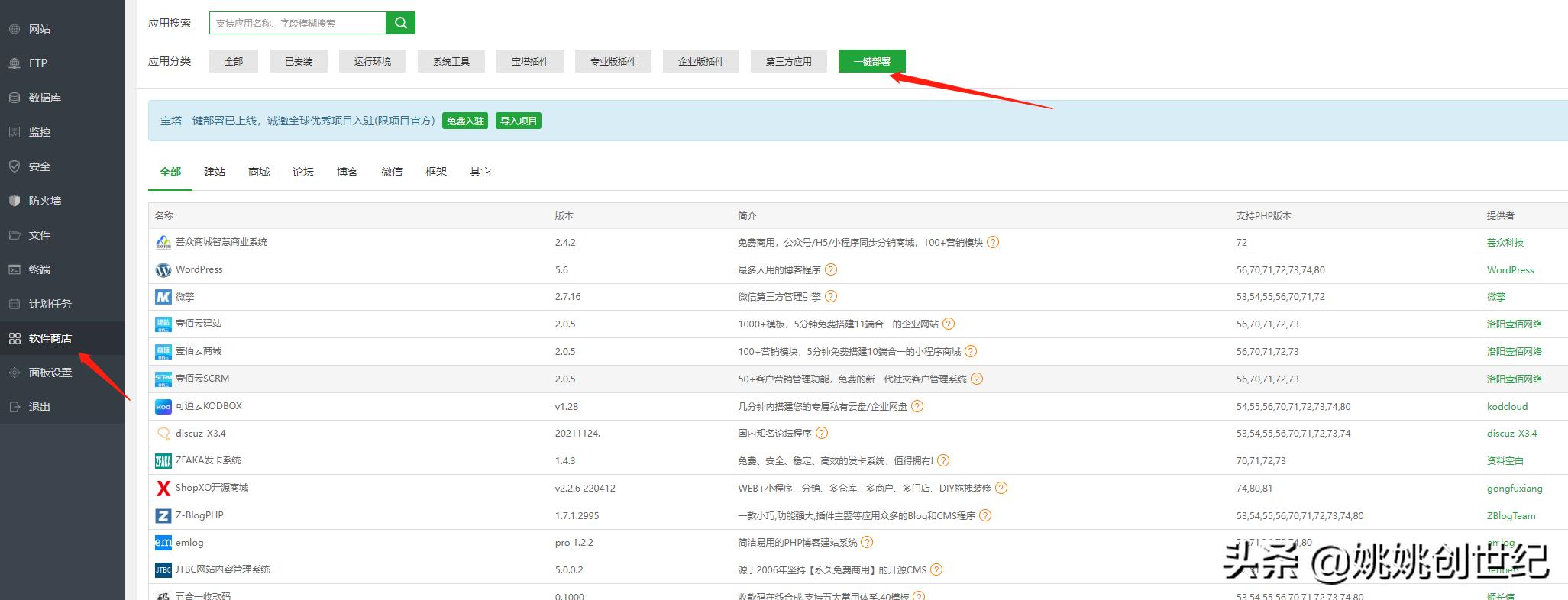Open the 防火墙 sidebar icon
The width and height of the screenshot is (1568, 600).
[x=15, y=201]
